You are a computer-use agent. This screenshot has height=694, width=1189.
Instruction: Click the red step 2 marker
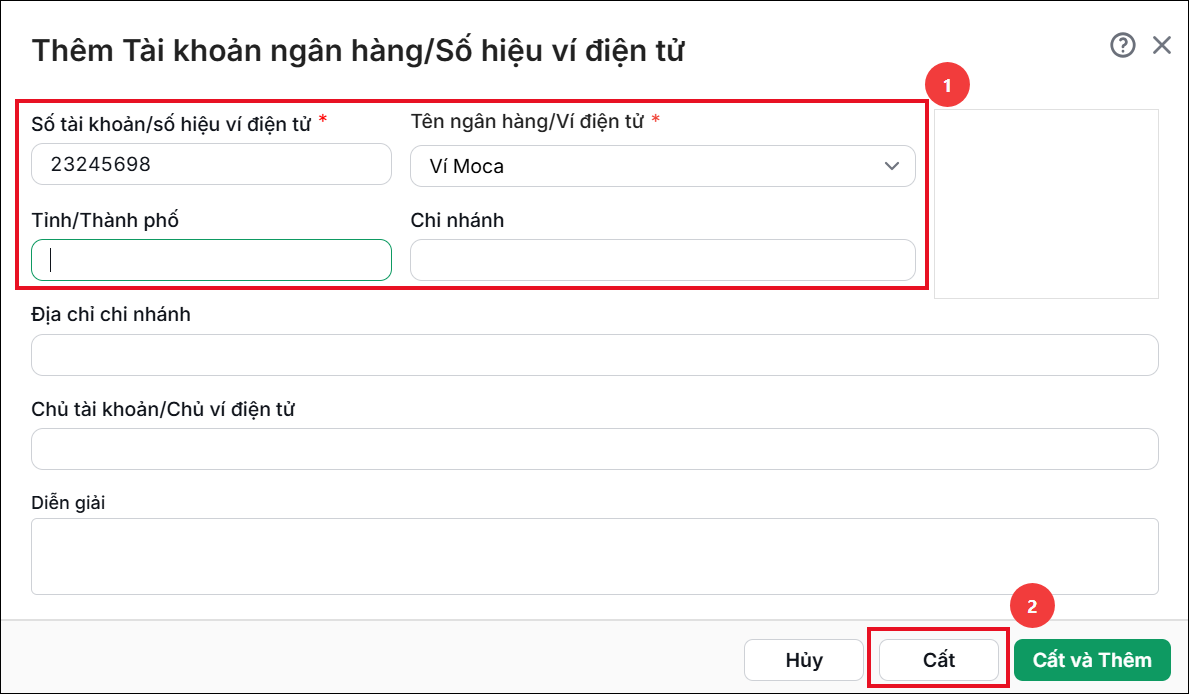(x=1032, y=606)
